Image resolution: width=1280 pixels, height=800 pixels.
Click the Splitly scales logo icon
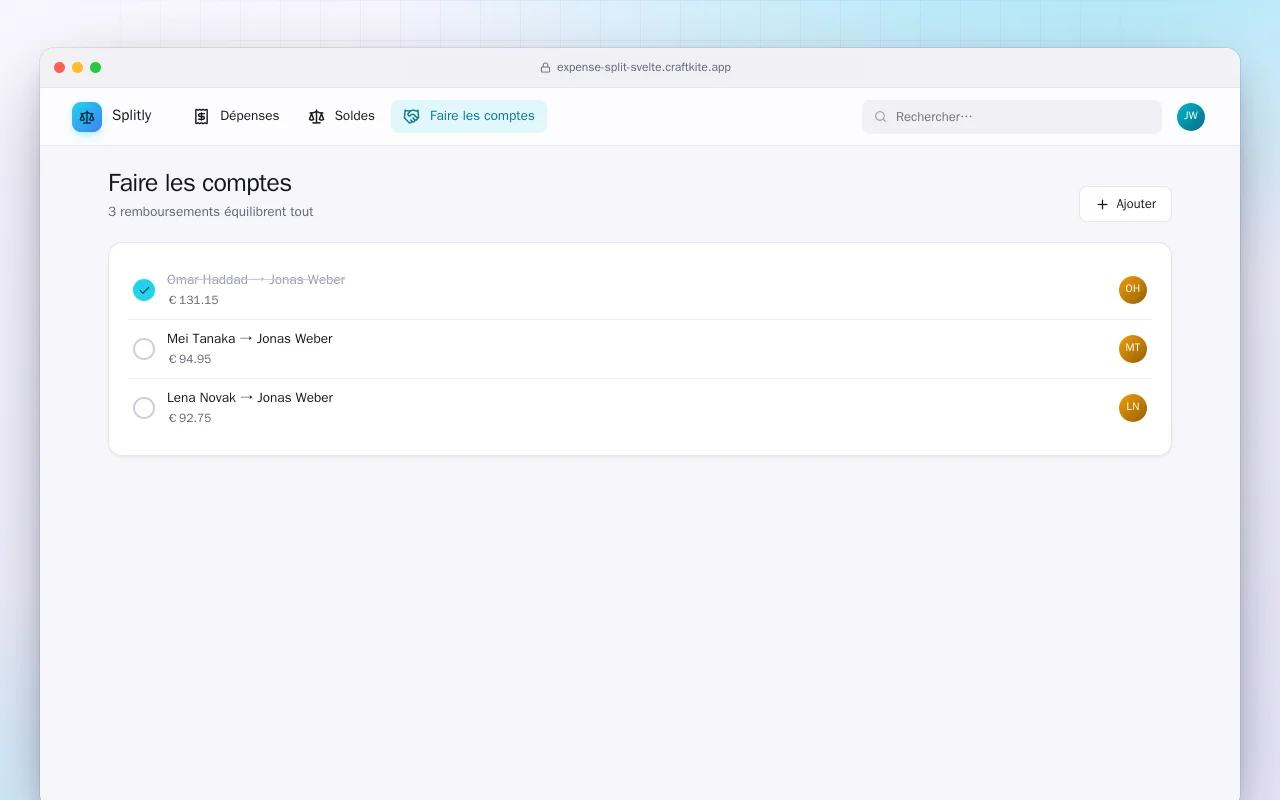87,117
